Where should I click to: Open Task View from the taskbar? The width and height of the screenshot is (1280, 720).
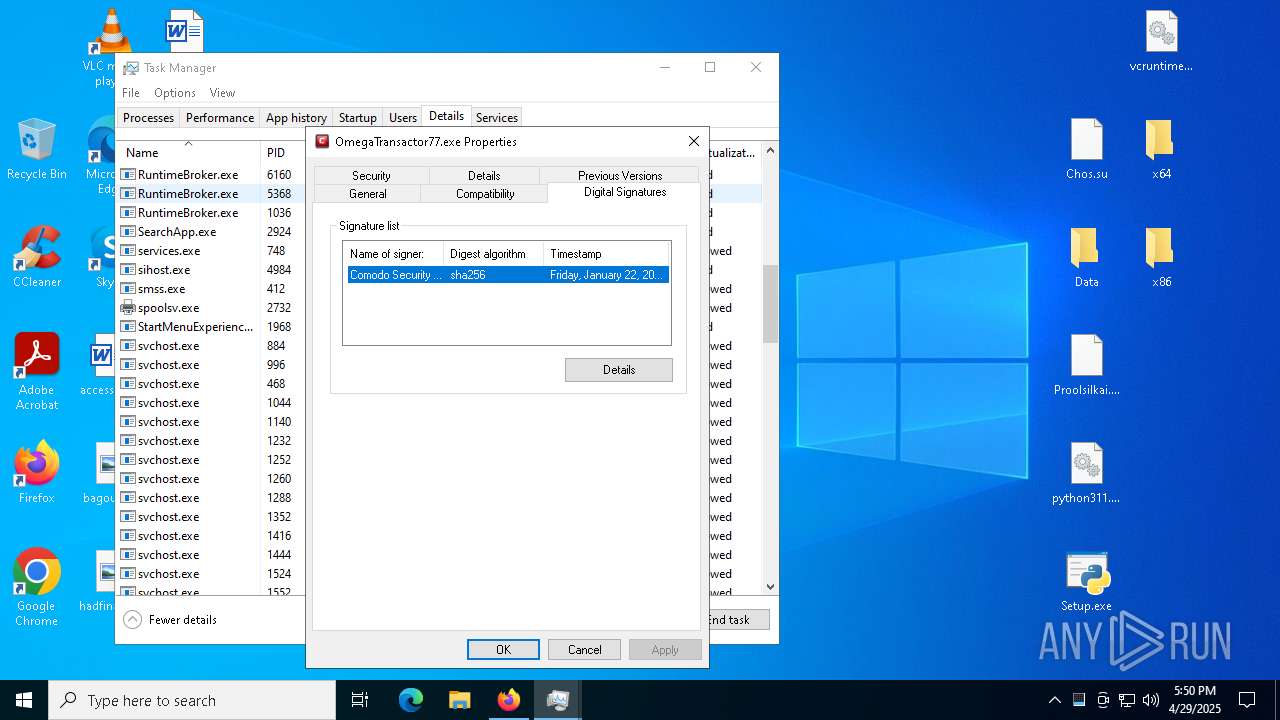coord(360,700)
